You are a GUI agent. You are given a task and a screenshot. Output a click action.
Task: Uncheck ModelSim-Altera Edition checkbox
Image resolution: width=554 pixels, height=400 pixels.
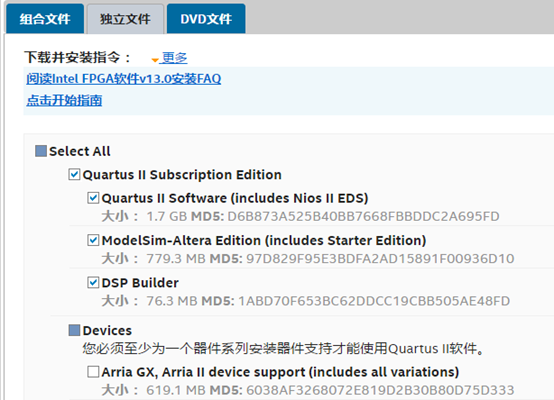click(x=93, y=240)
